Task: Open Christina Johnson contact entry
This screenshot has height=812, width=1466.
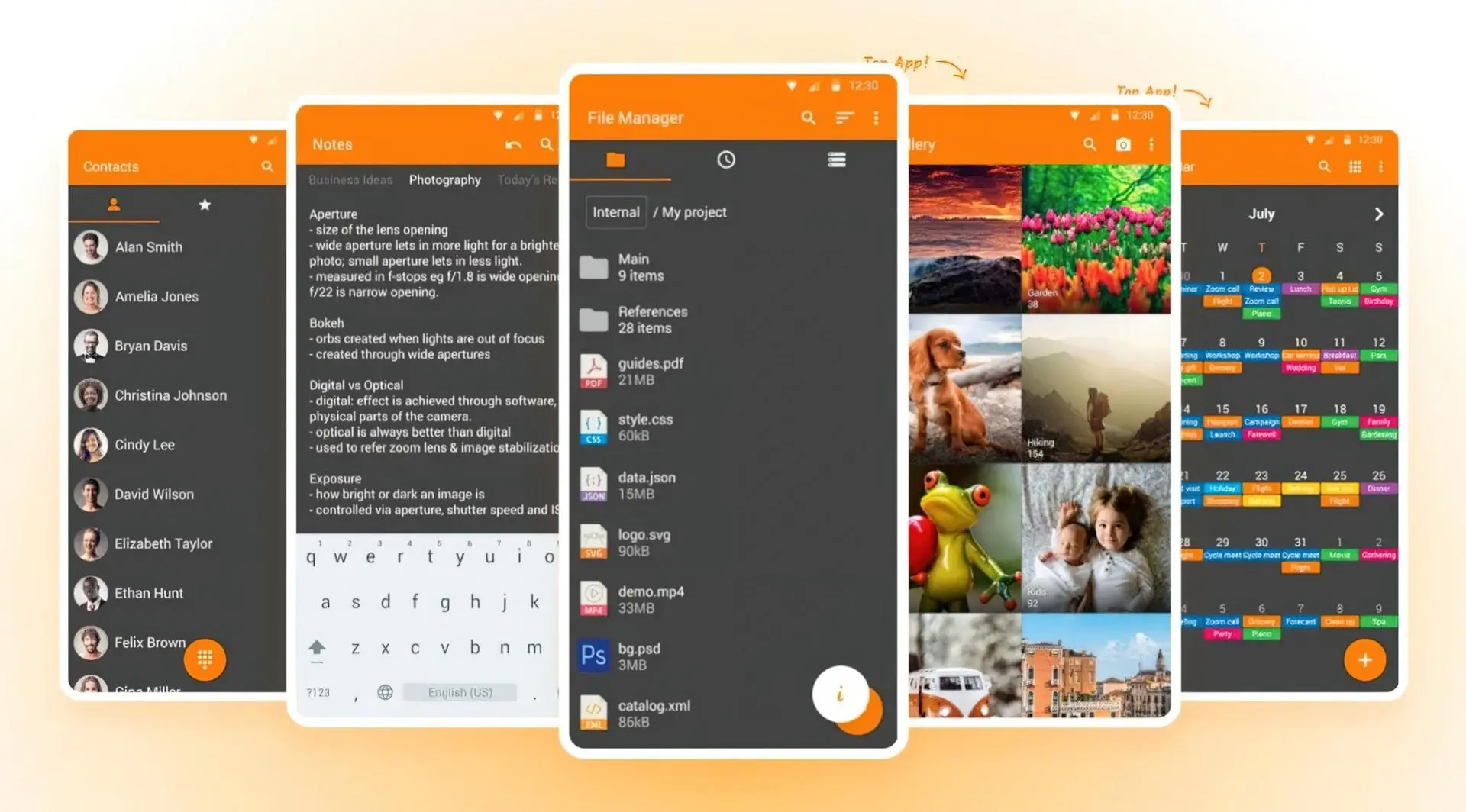Action: (x=177, y=395)
